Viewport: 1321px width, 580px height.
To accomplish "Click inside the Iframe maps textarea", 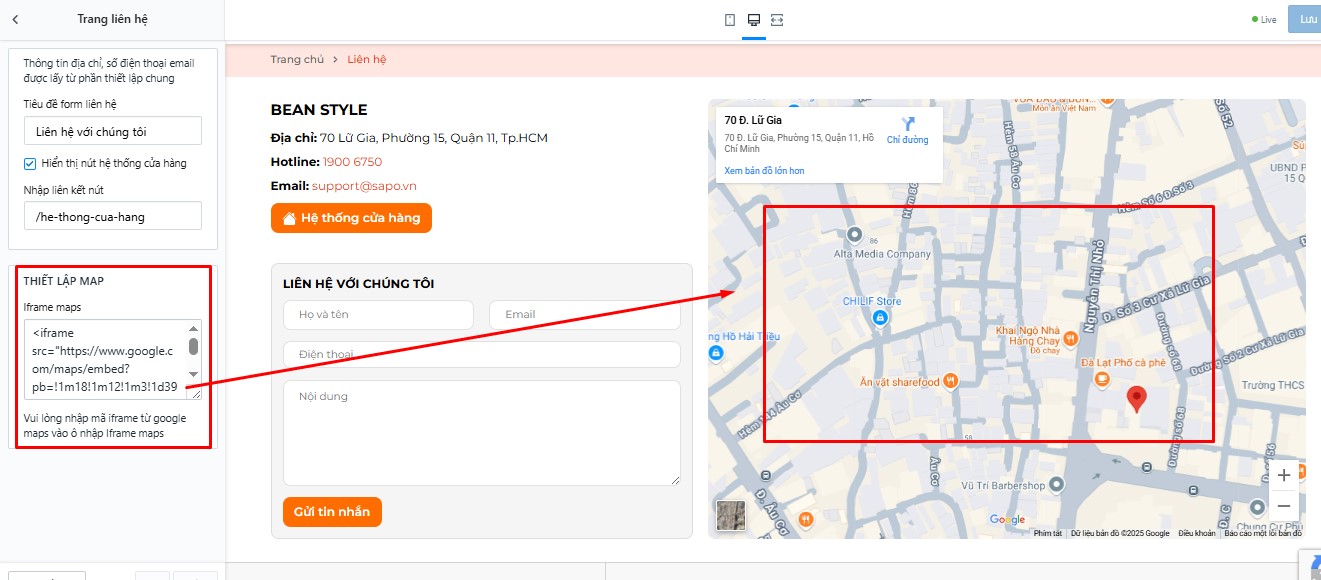I will [106, 360].
